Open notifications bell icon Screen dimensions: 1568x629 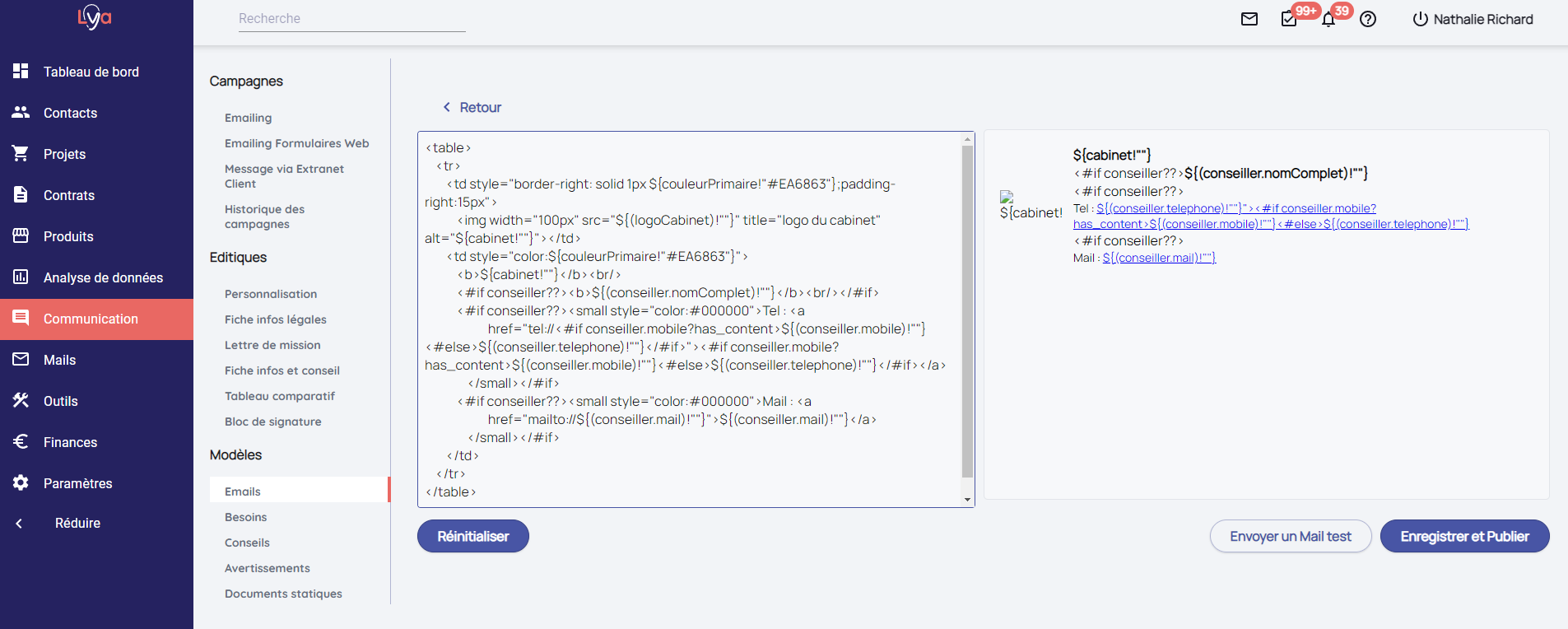click(1328, 20)
